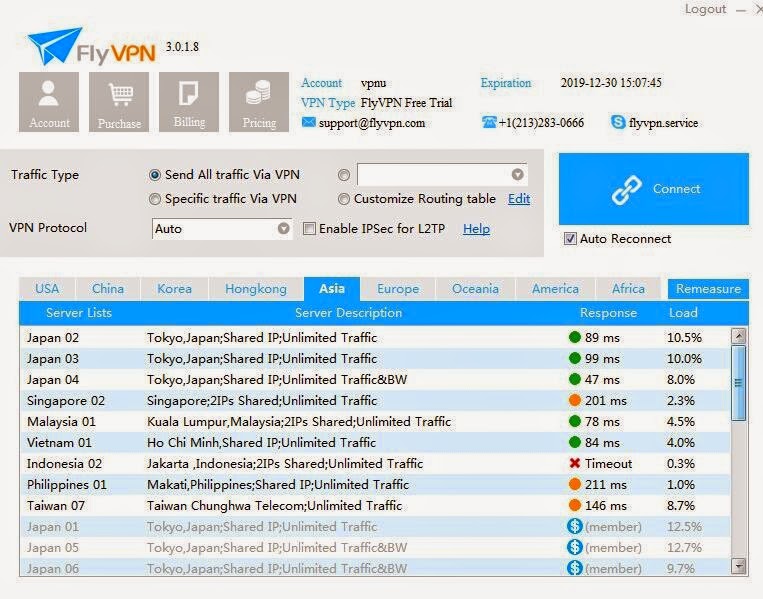This screenshot has height=599, width=763.
Task: Click green status dot for Japan 03
Action: coord(575,358)
